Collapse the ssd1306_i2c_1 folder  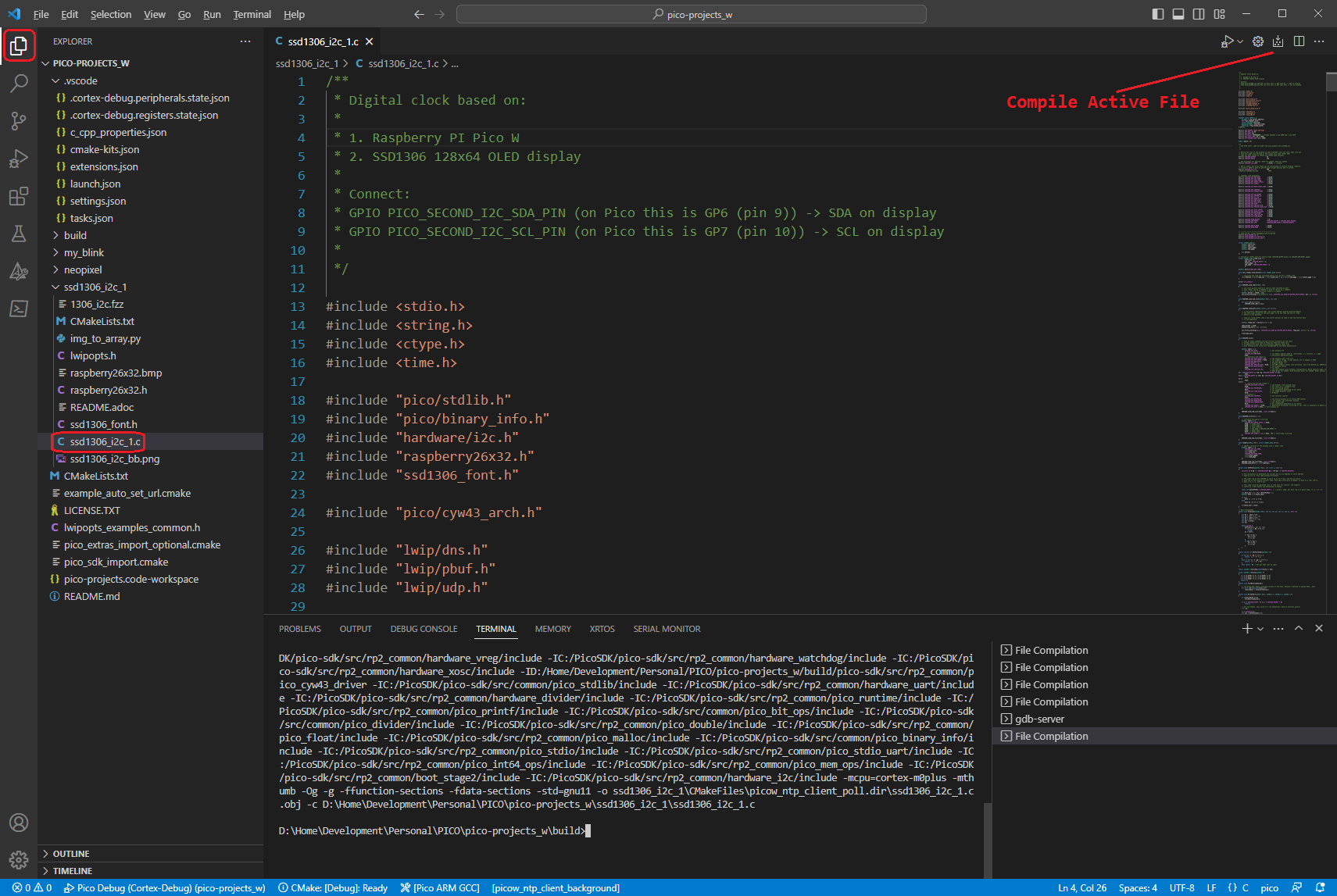[x=55, y=287]
